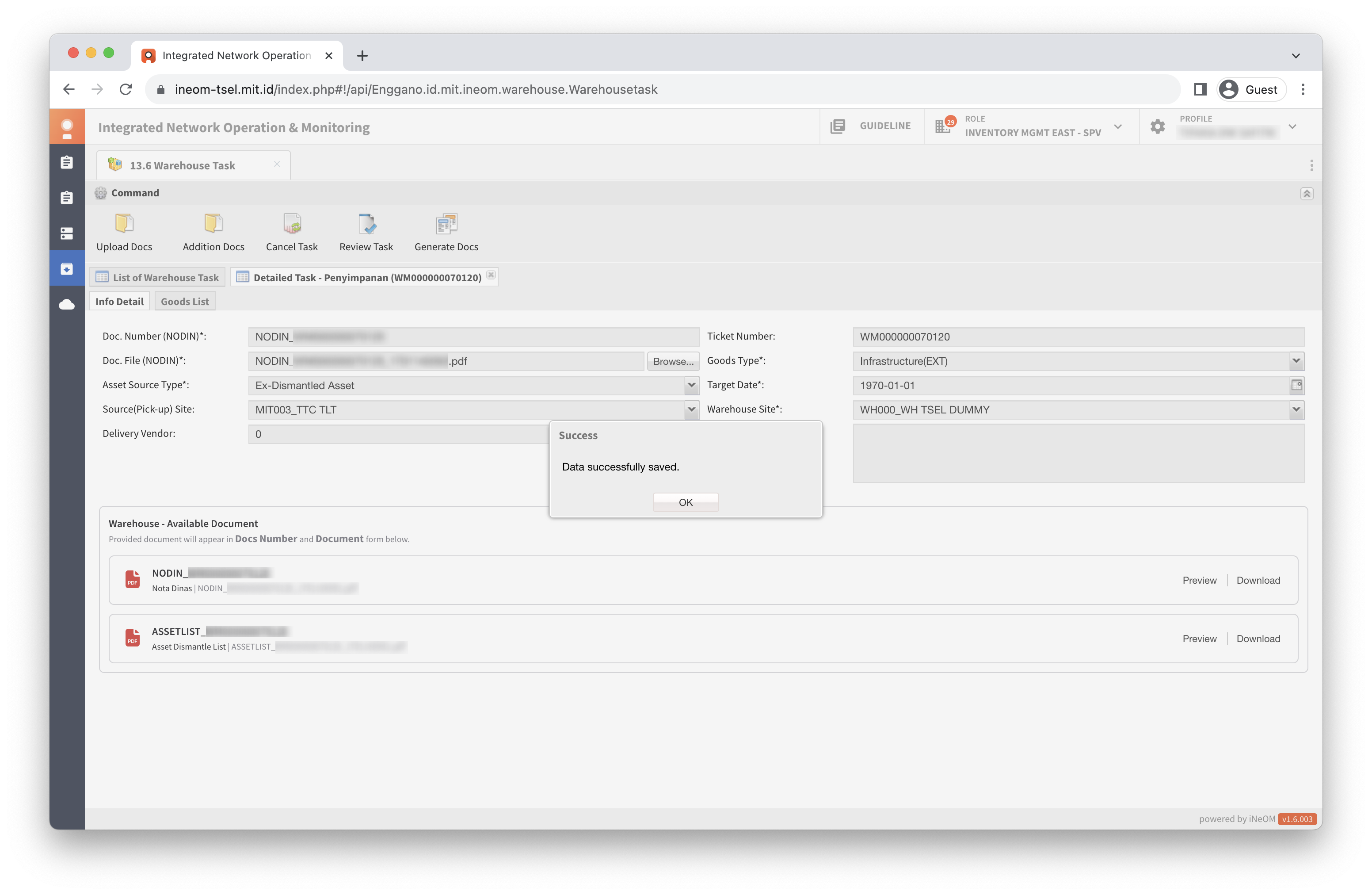1372x895 pixels.
Task: Download the NODIN document
Action: 1258,580
